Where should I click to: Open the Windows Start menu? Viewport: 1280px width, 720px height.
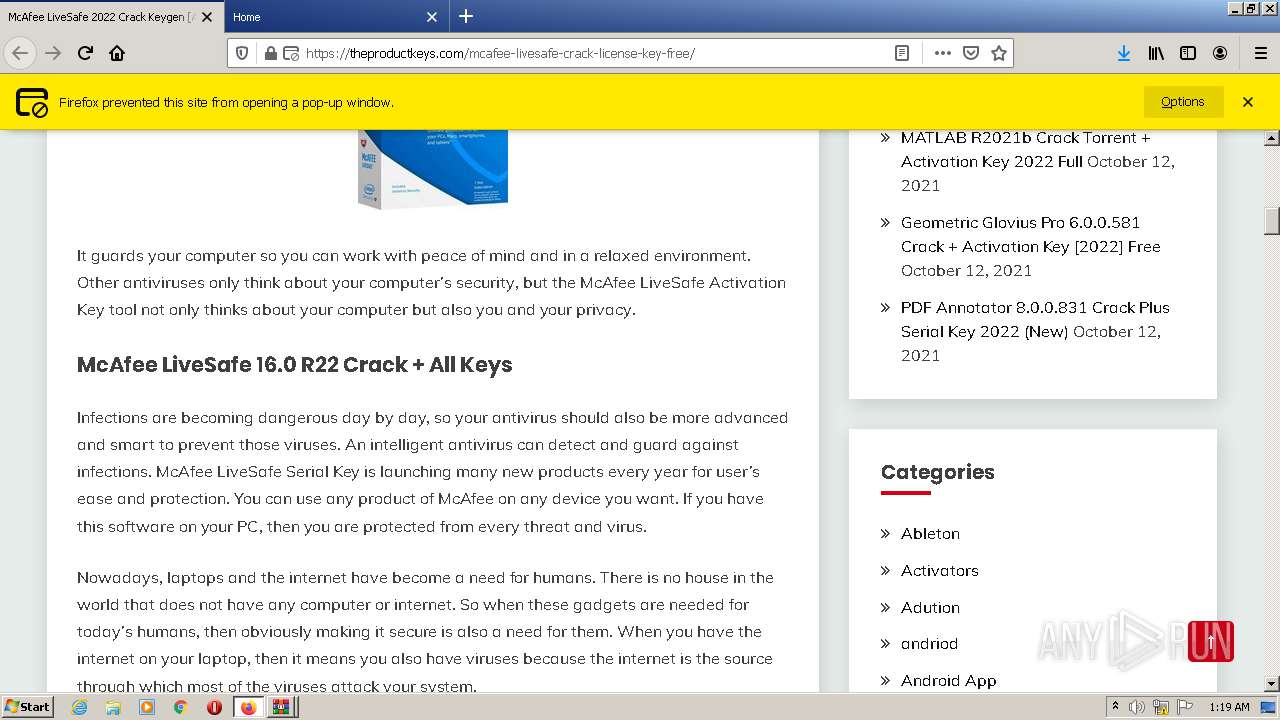coord(28,707)
